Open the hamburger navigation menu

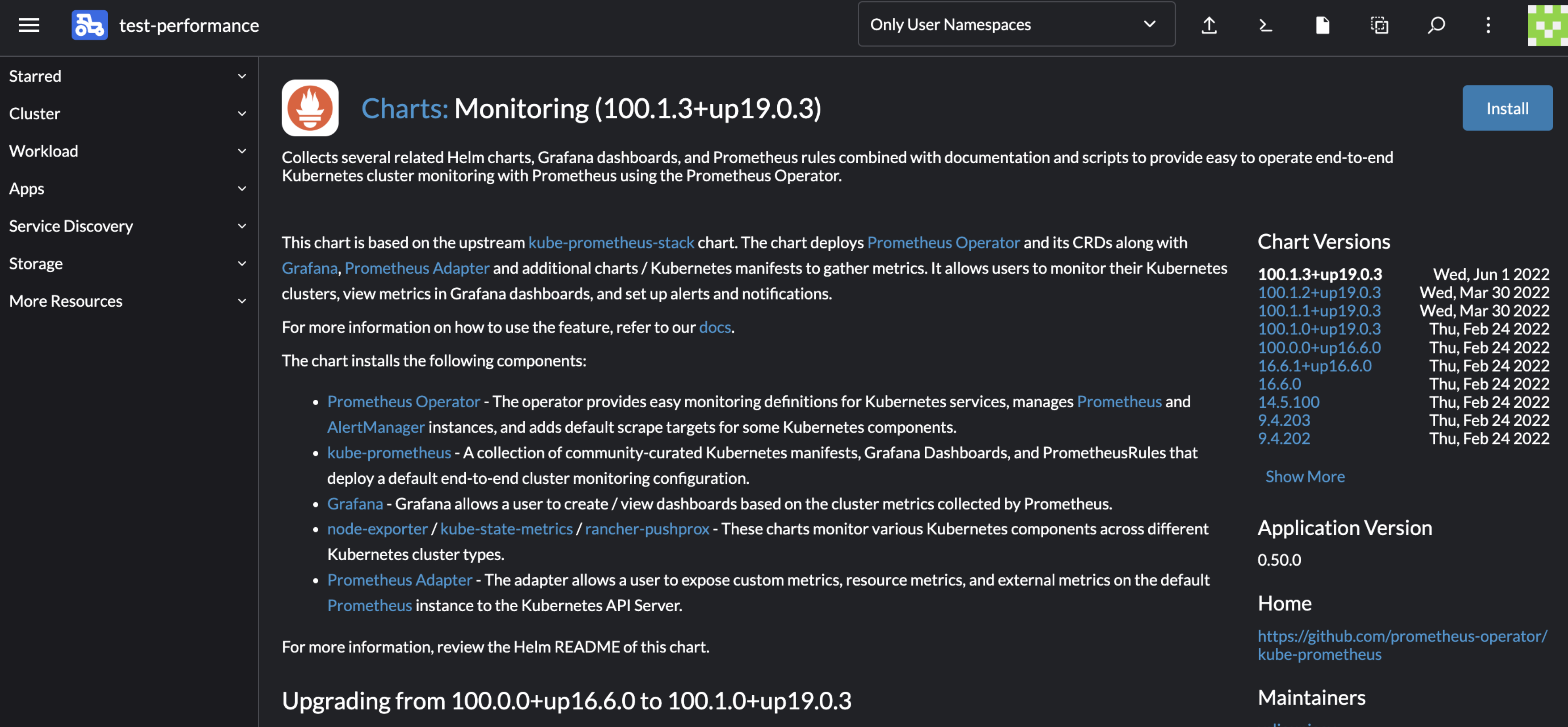(29, 25)
